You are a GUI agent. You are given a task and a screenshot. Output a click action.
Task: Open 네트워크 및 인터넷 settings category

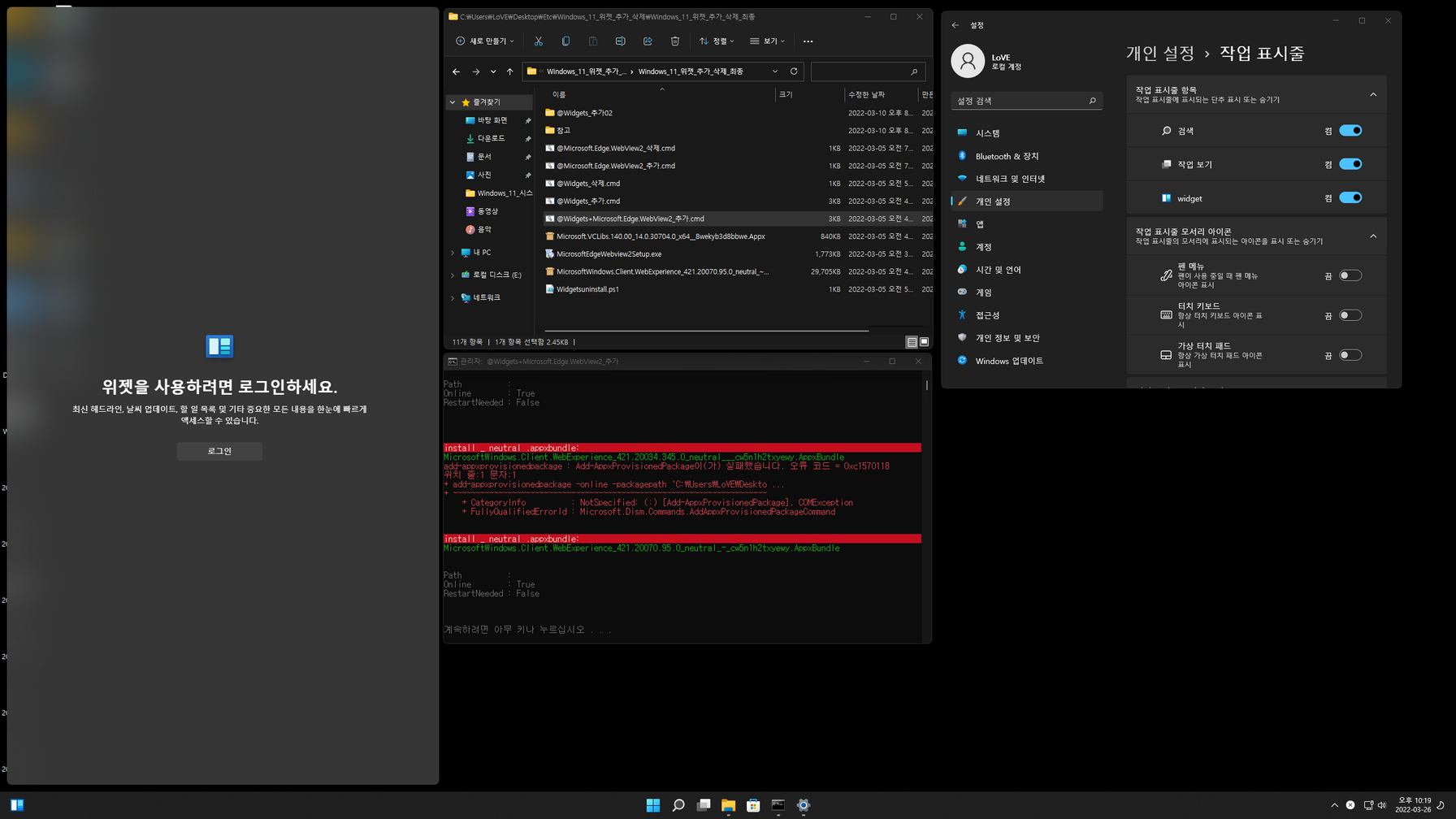pyautogui.click(x=1027, y=179)
